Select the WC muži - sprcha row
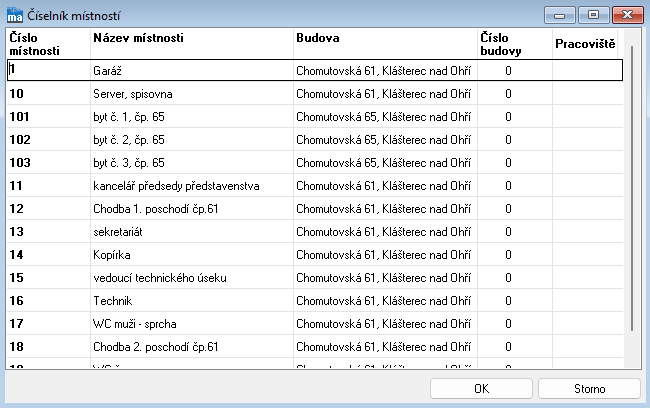The height and width of the screenshot is (408, 650). pos(315,323)
